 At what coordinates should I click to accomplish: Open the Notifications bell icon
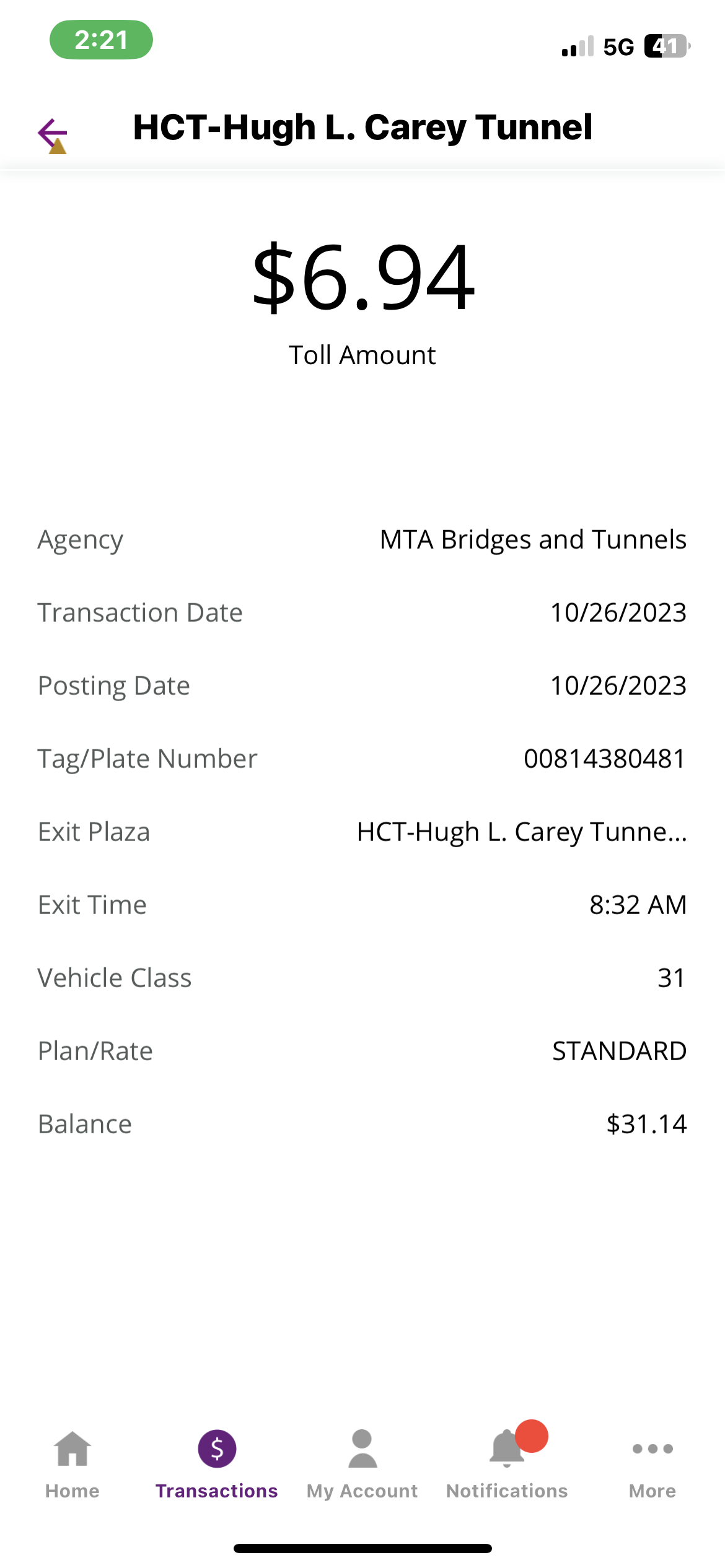[507, 1448]
